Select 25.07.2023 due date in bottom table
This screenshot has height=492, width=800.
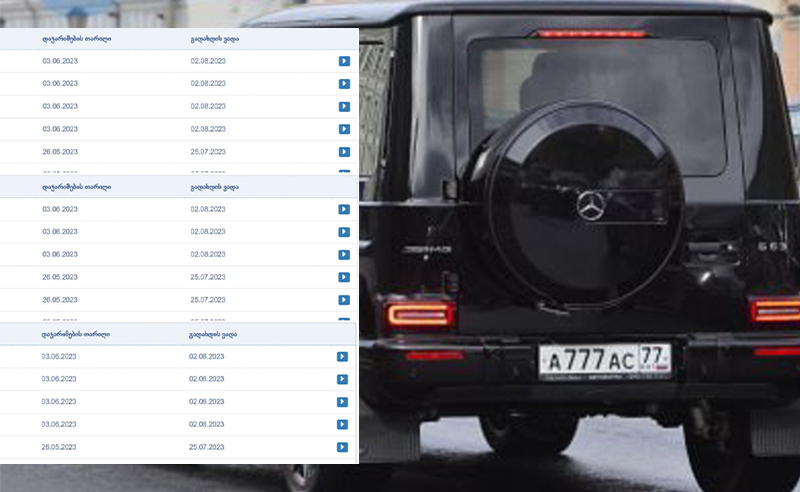pos(207,447)
